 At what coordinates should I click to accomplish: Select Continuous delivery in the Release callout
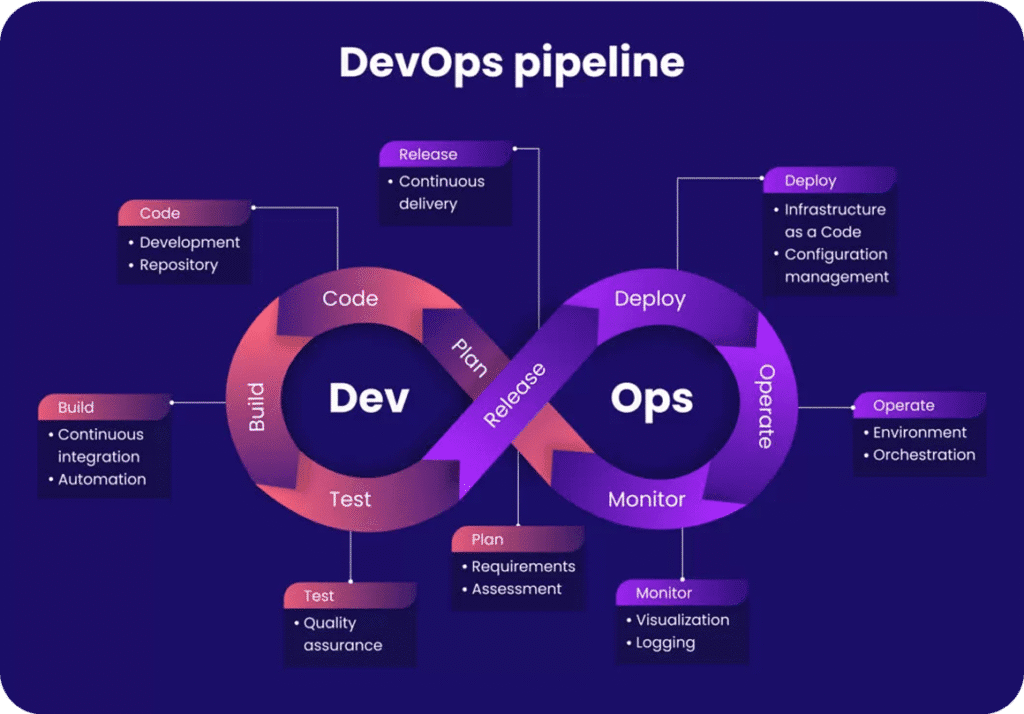coord(441,193)
